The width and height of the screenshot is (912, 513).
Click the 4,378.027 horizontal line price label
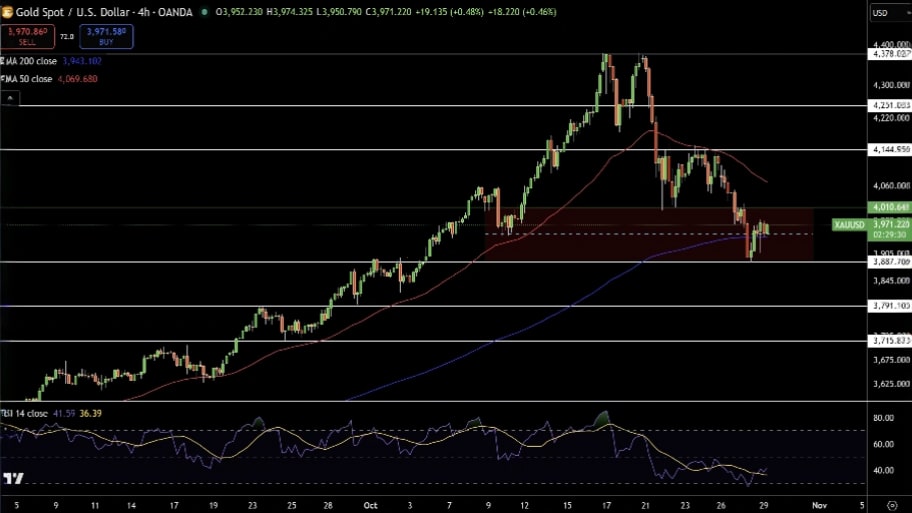pyautogui.click(x=889, y=54)
